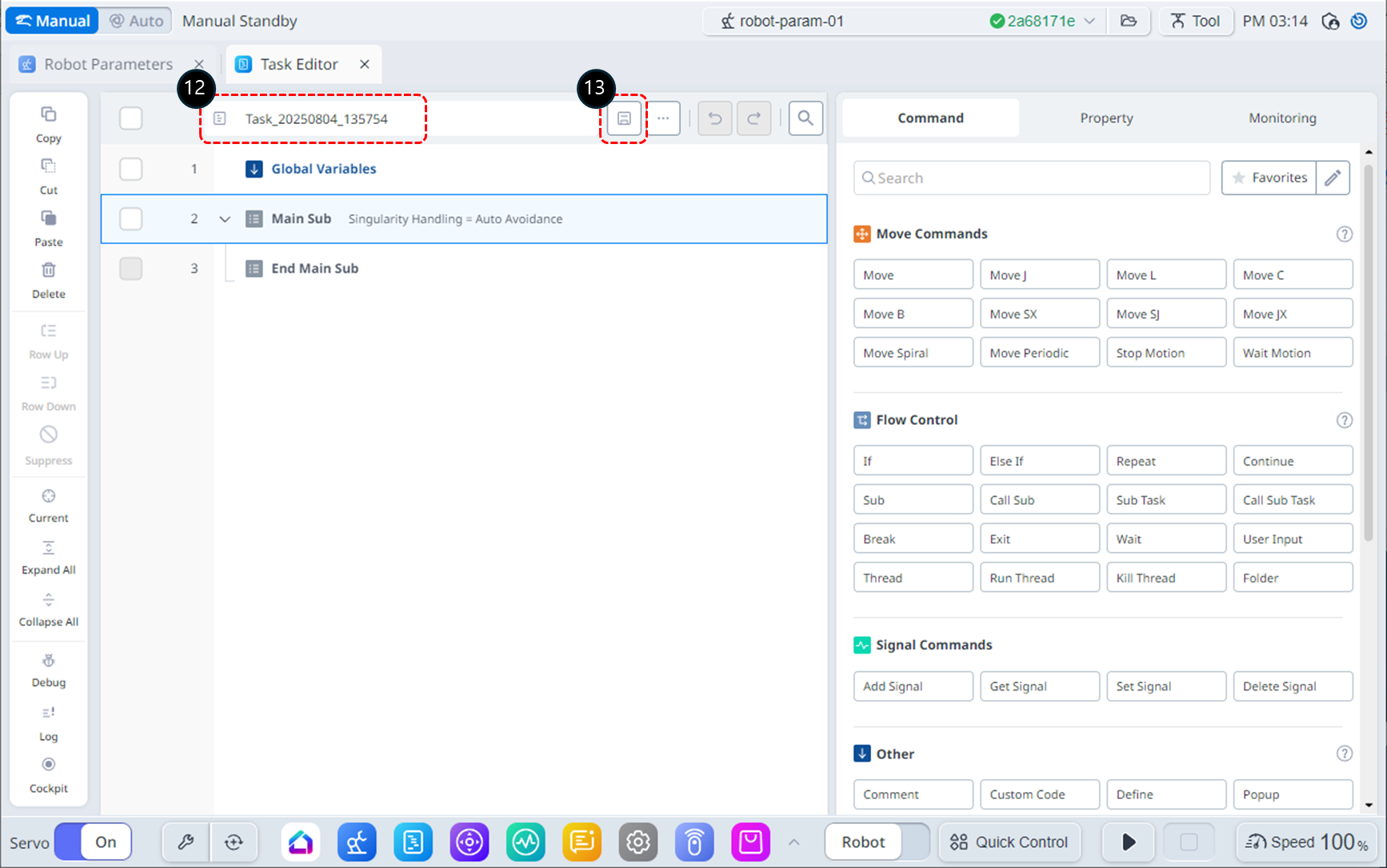Screen dimensions: 1387x868
Task: Toggle the Servo On switch
Action: coord(93,842)
